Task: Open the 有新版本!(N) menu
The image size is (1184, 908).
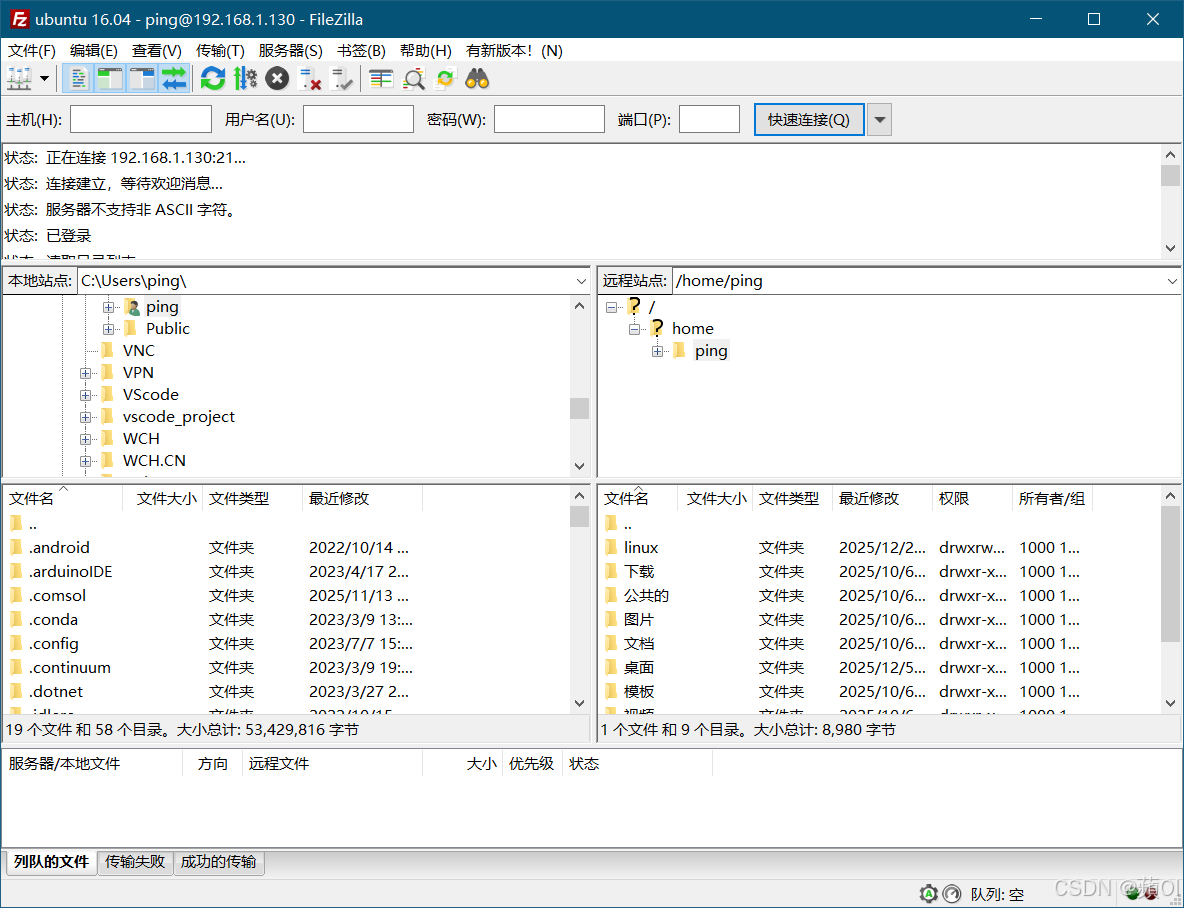Action: [x=514, y=51]
